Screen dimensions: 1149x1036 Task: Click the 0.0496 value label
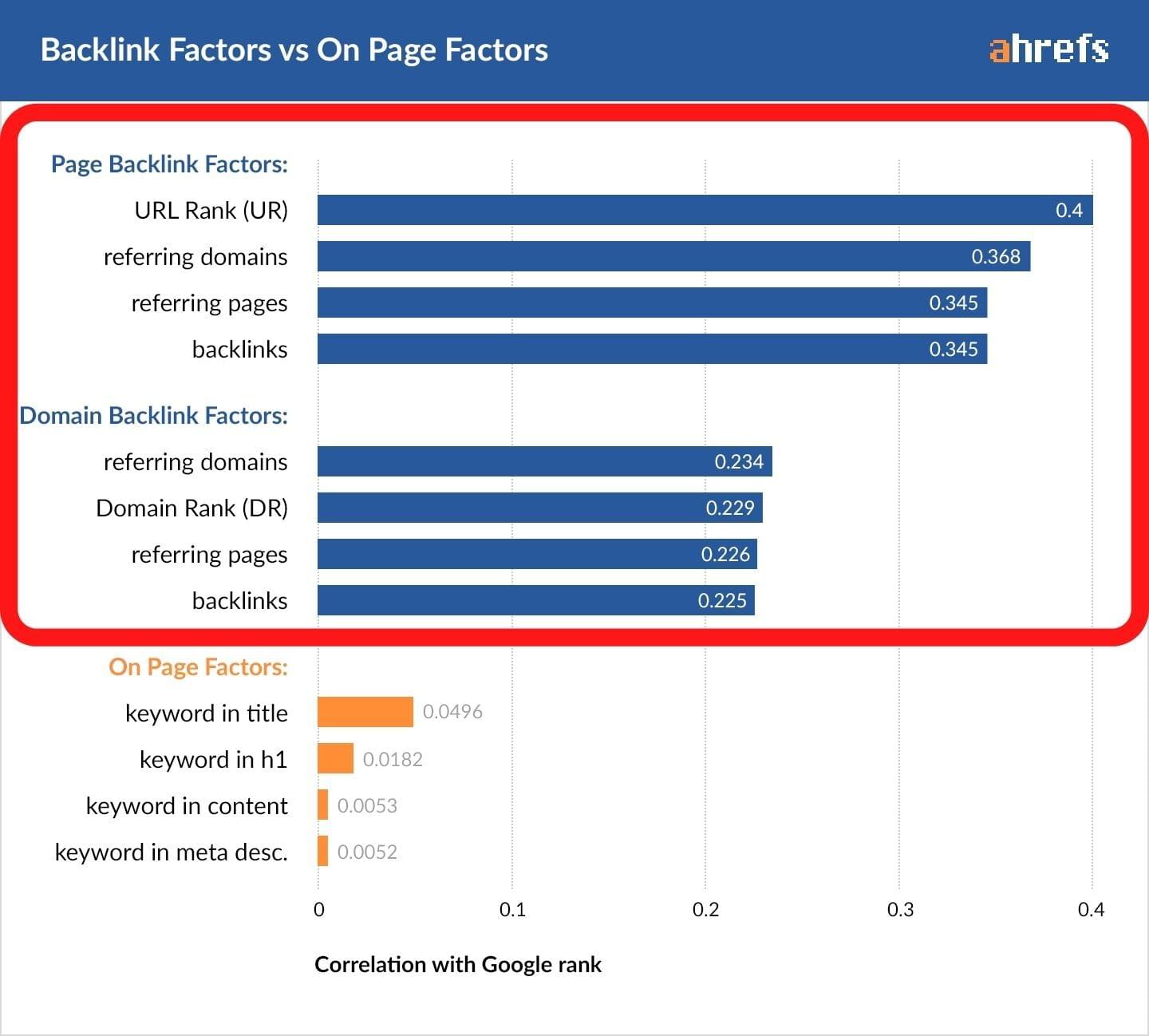point(452,711)
